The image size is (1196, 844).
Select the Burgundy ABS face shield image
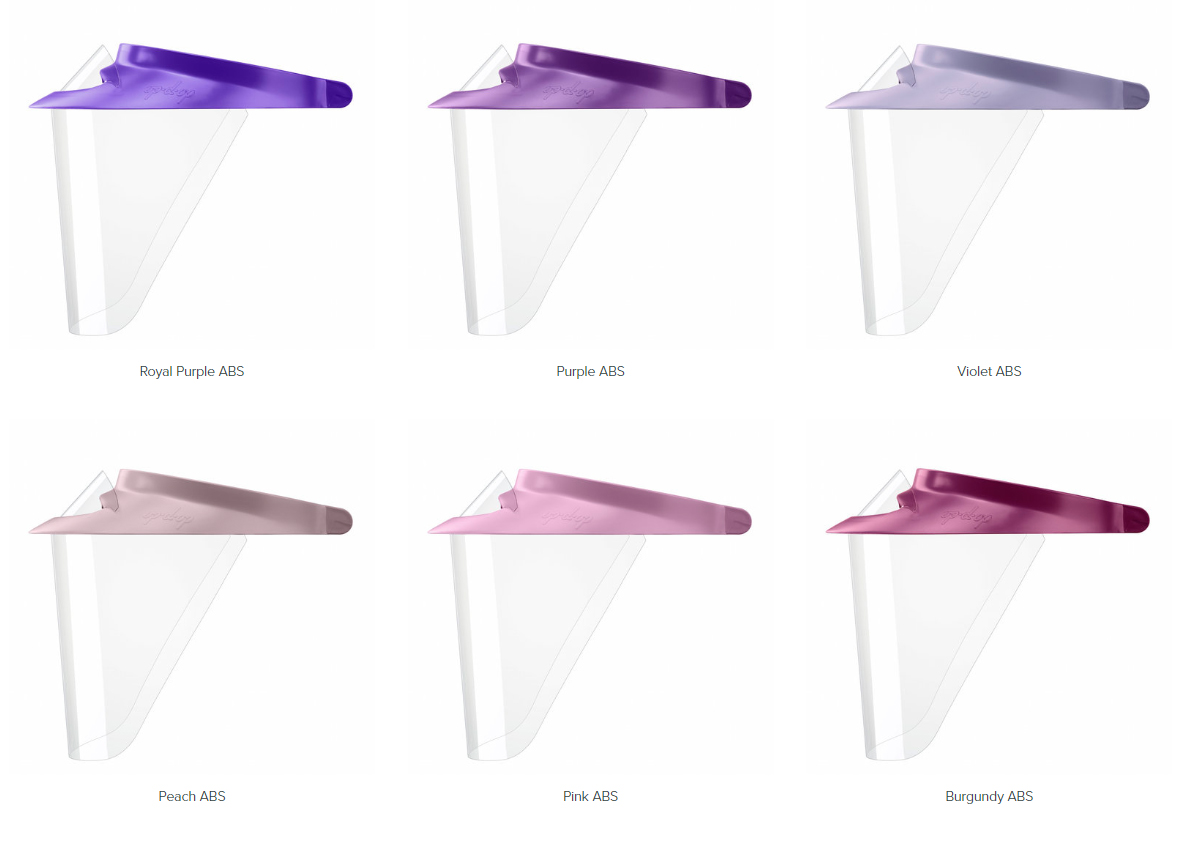coord(988,615)
